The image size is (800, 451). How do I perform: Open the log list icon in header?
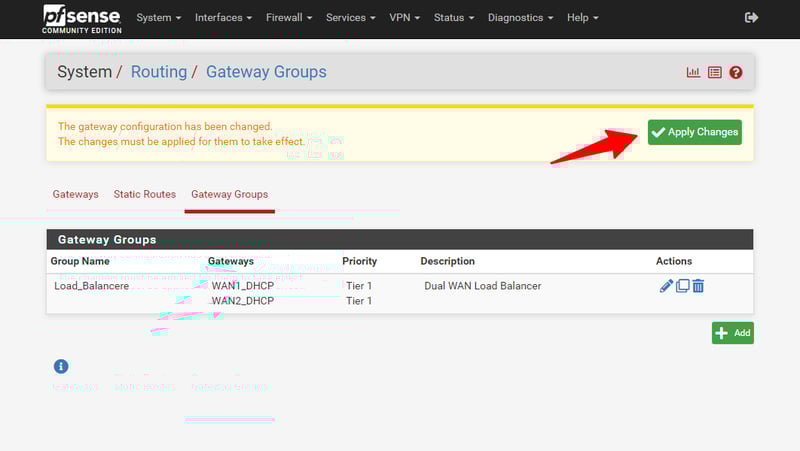[x=715, y=72]
